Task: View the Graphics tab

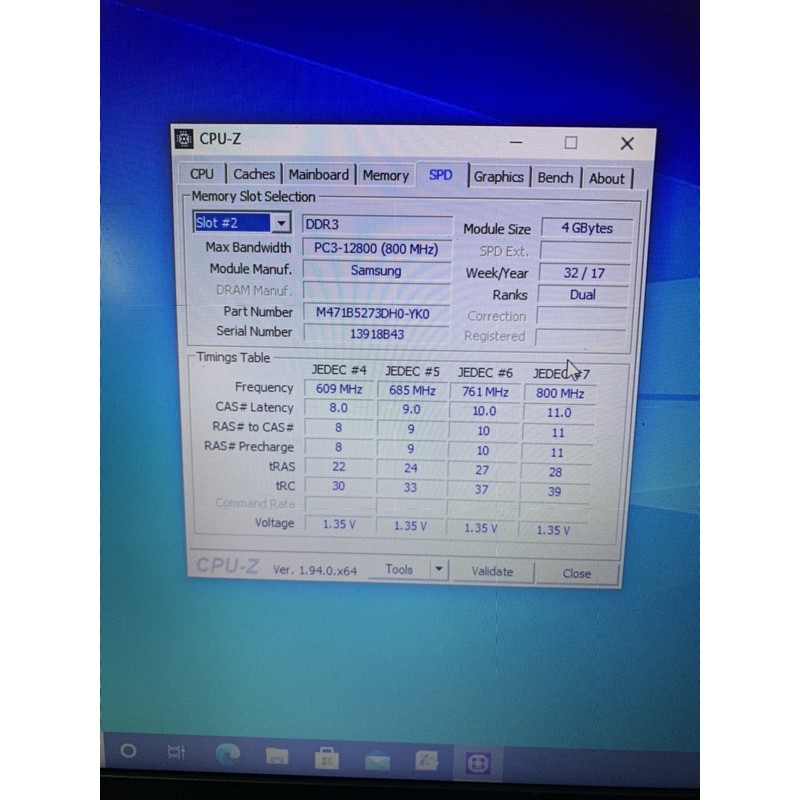Action: click(498, 177)
